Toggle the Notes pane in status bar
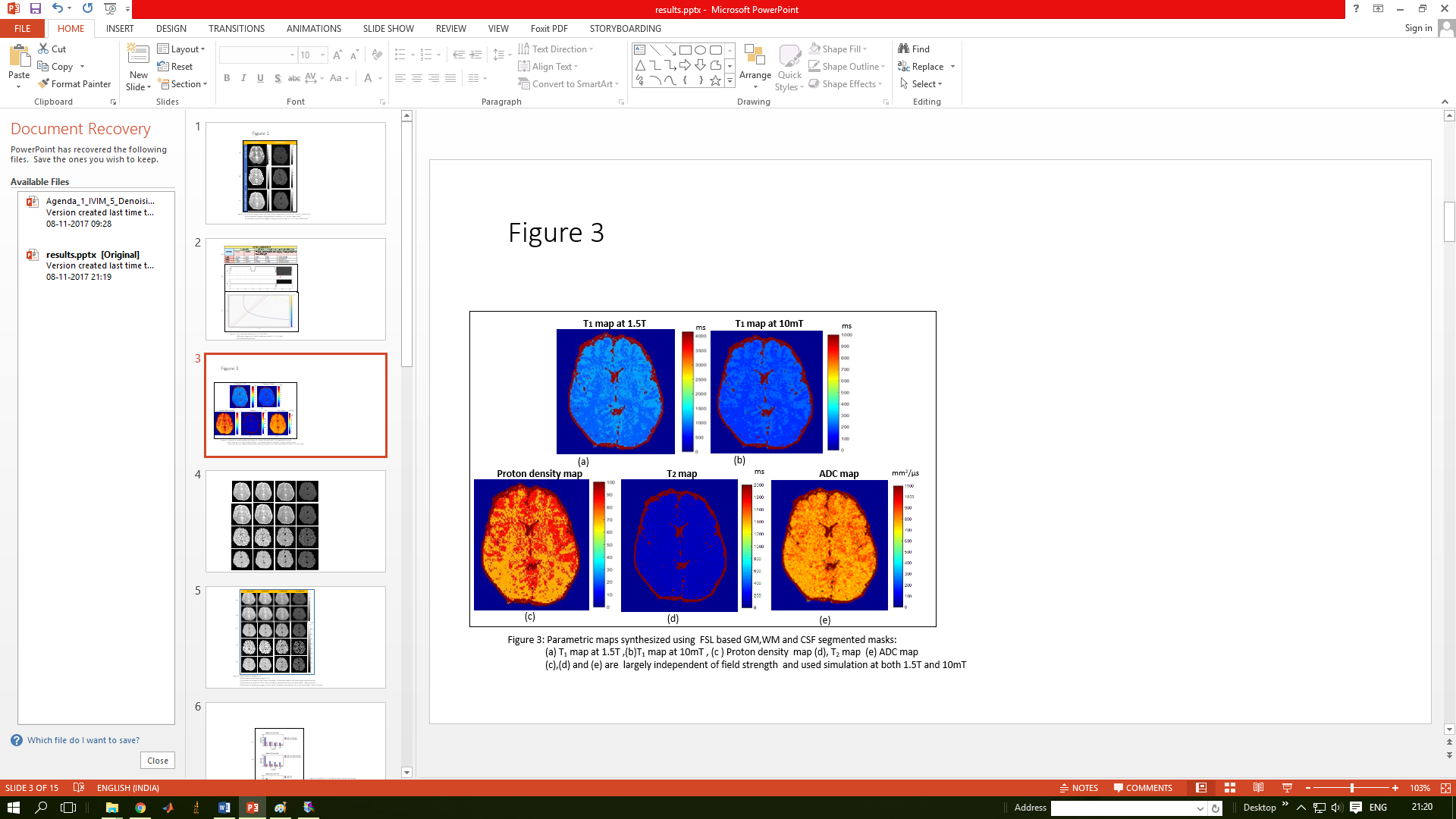Screen dimensions: 1456x819 point(1079,788)
